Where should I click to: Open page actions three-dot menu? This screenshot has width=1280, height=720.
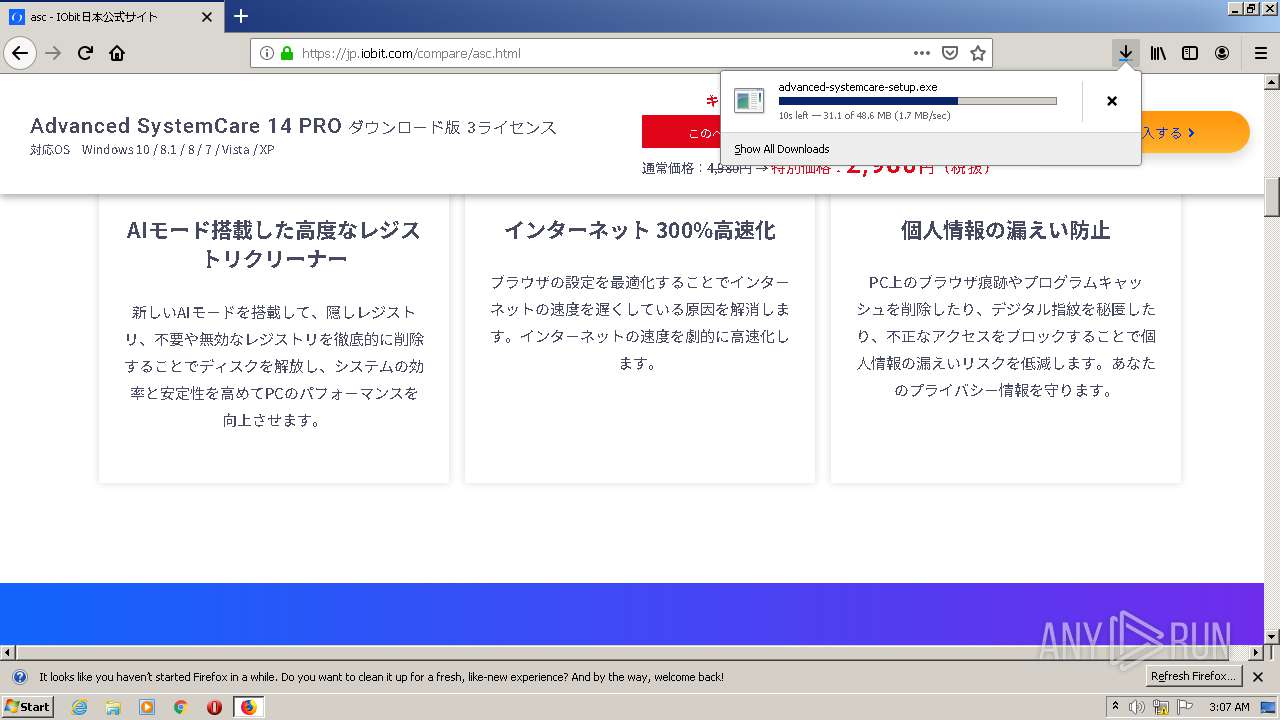(x=922, y=53)
